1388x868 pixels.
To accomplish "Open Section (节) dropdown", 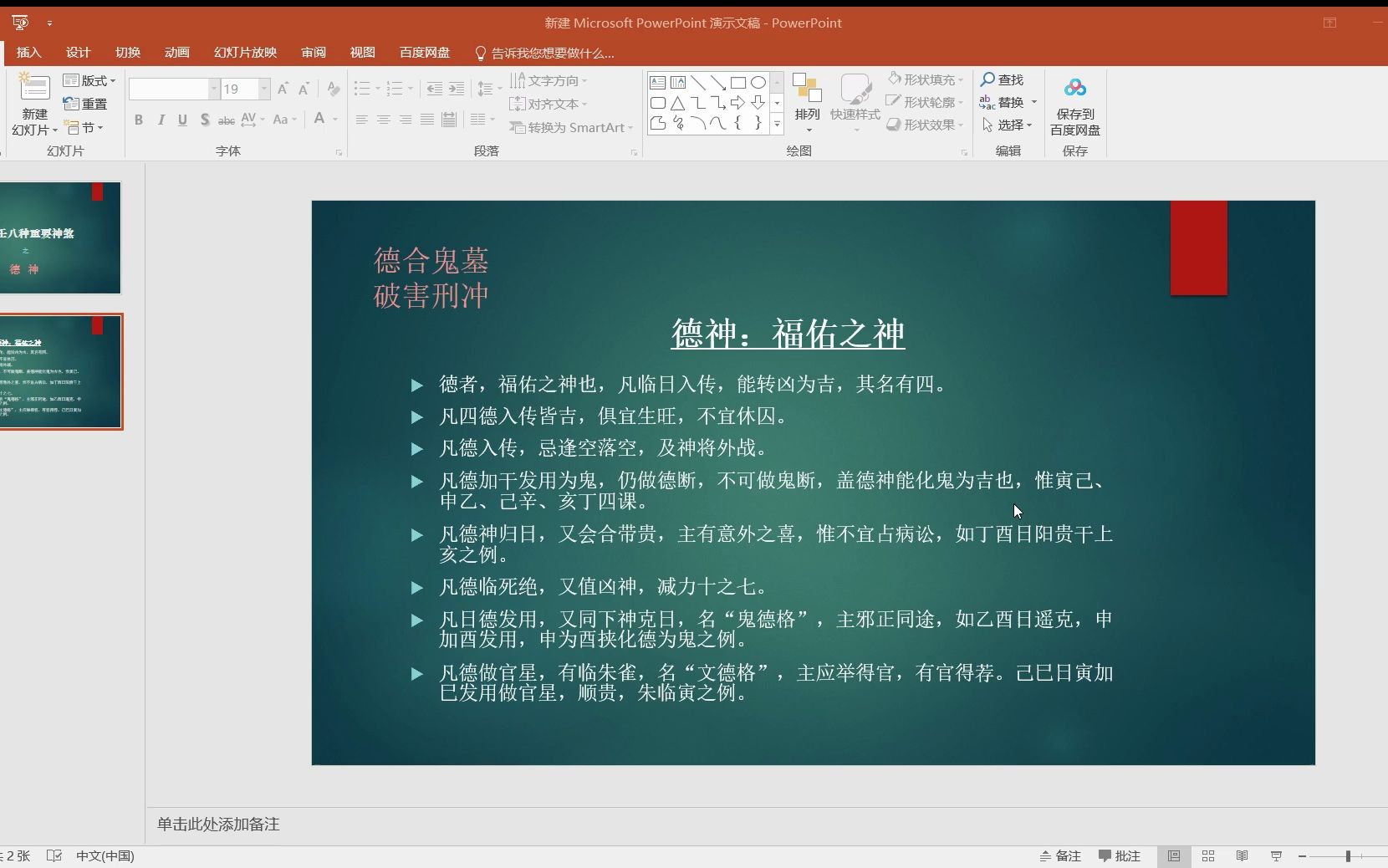I will tap(84, 127).
